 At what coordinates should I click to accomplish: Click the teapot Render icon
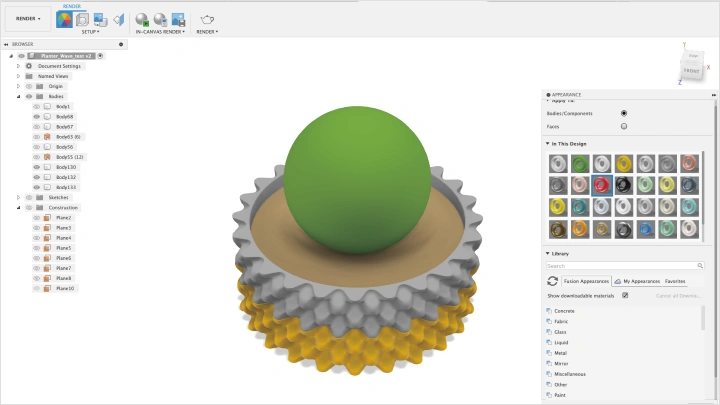tap(207, 19)
